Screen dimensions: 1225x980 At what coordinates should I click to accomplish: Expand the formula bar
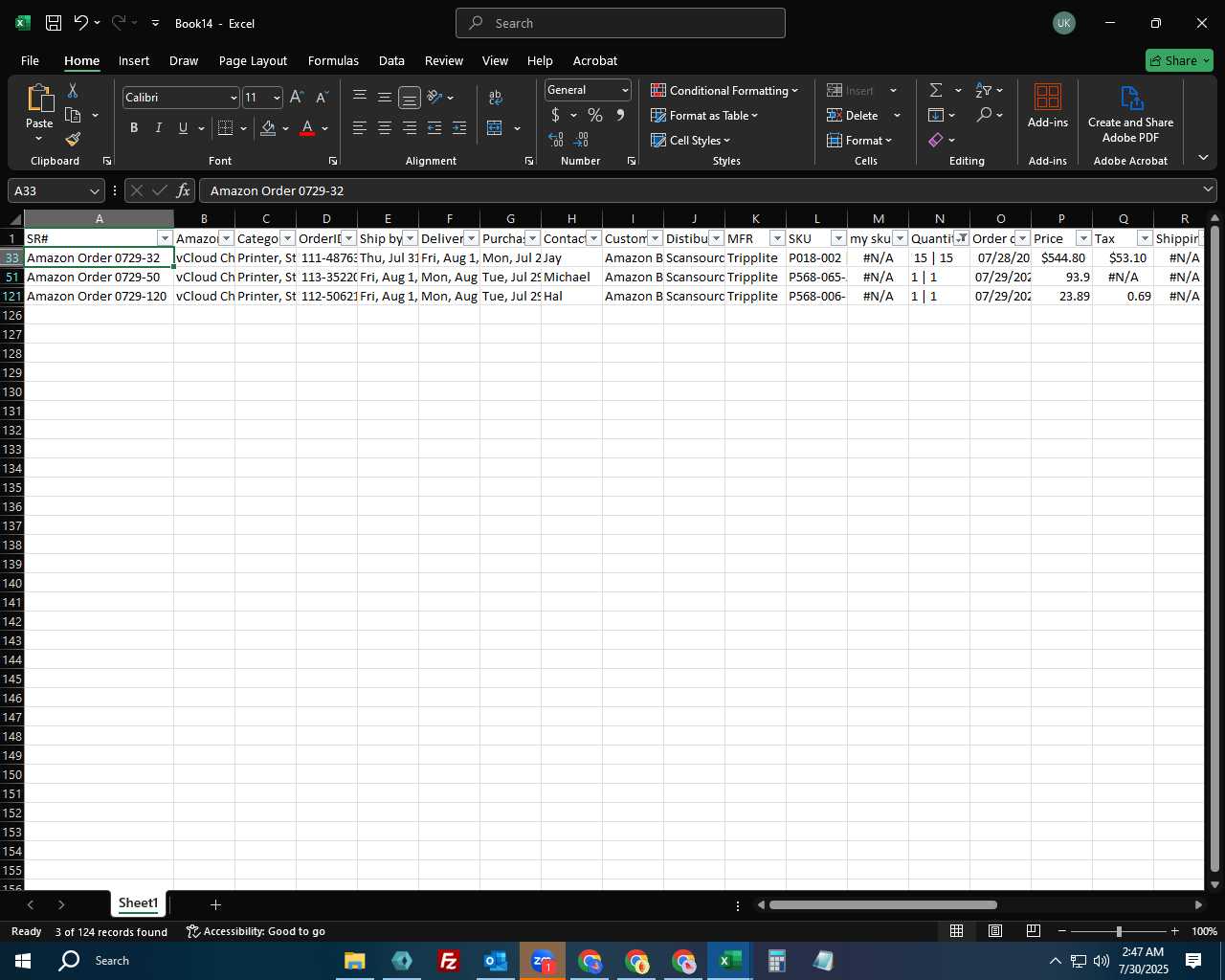pos(1208,189)
